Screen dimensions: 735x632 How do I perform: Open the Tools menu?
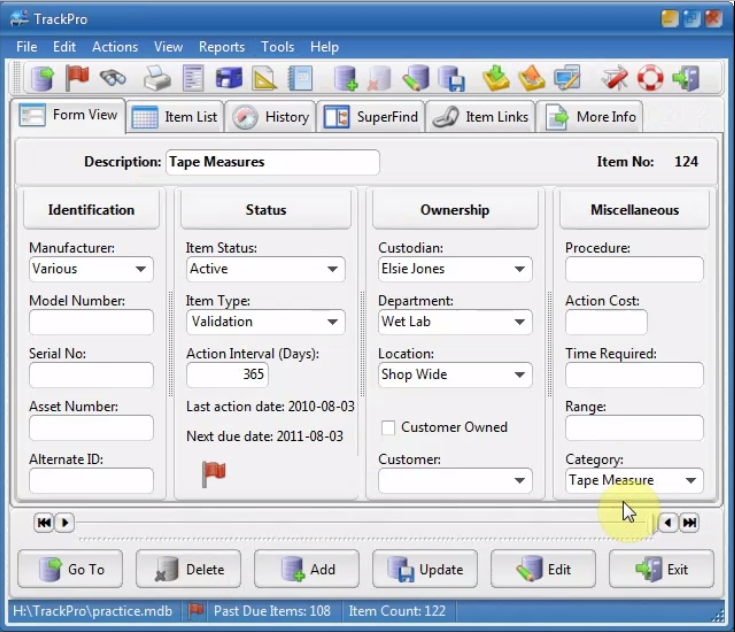click(278, 47)
